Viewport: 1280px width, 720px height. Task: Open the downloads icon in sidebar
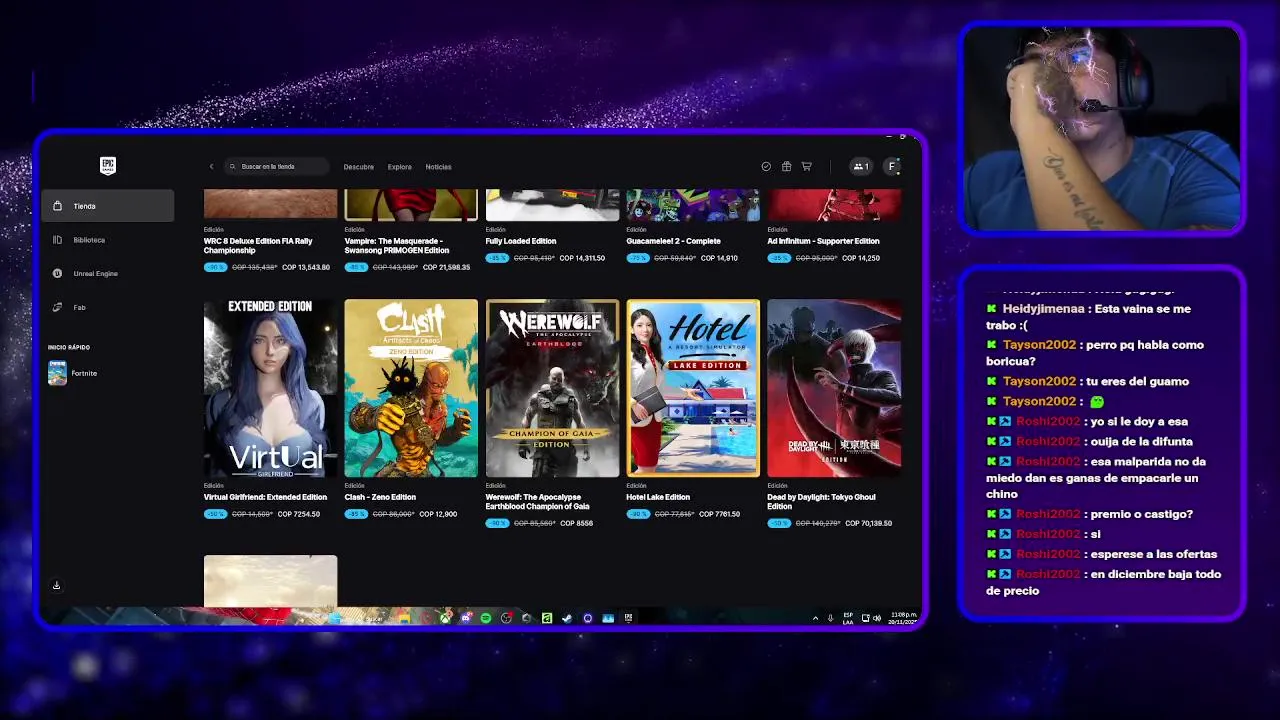pos(56,585)
